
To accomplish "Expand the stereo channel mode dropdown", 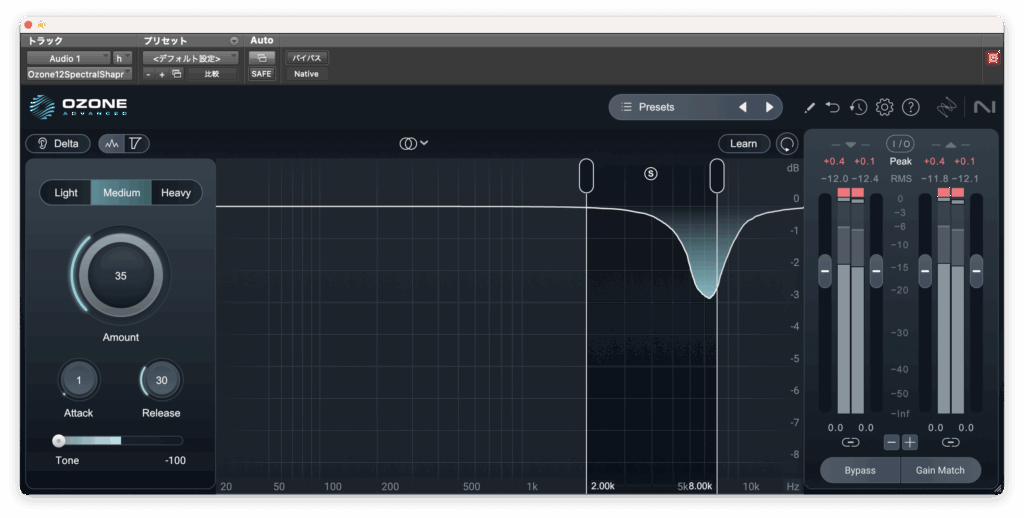I will point(413,144).
